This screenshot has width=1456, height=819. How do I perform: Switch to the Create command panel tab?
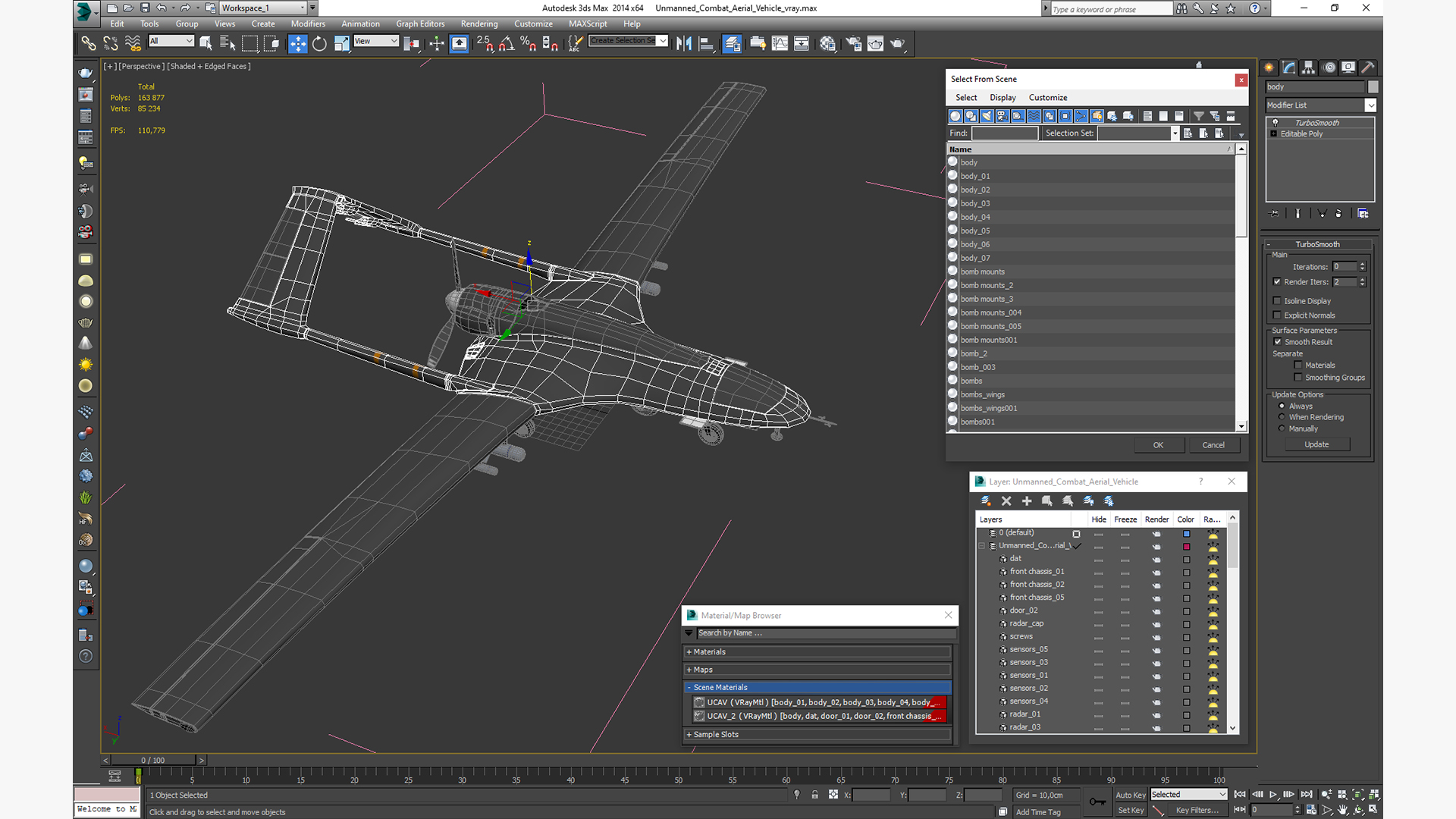(1269, 67)
